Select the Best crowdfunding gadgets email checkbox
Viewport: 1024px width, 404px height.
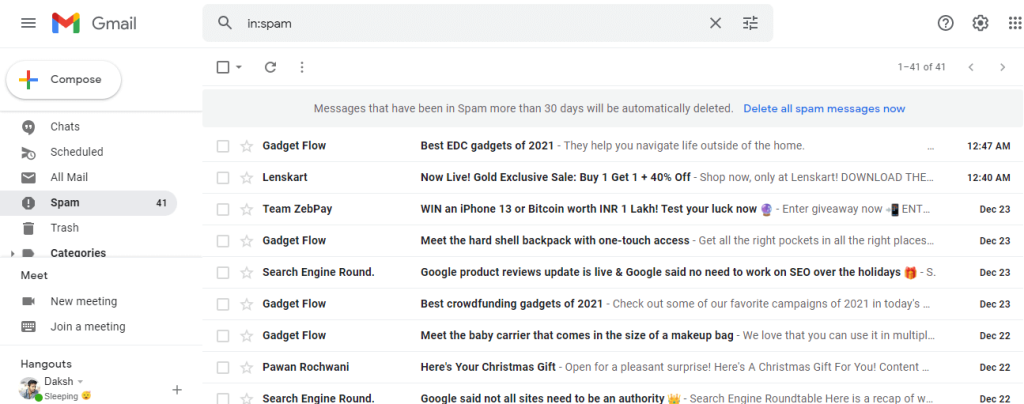click(x=223, y=304)
